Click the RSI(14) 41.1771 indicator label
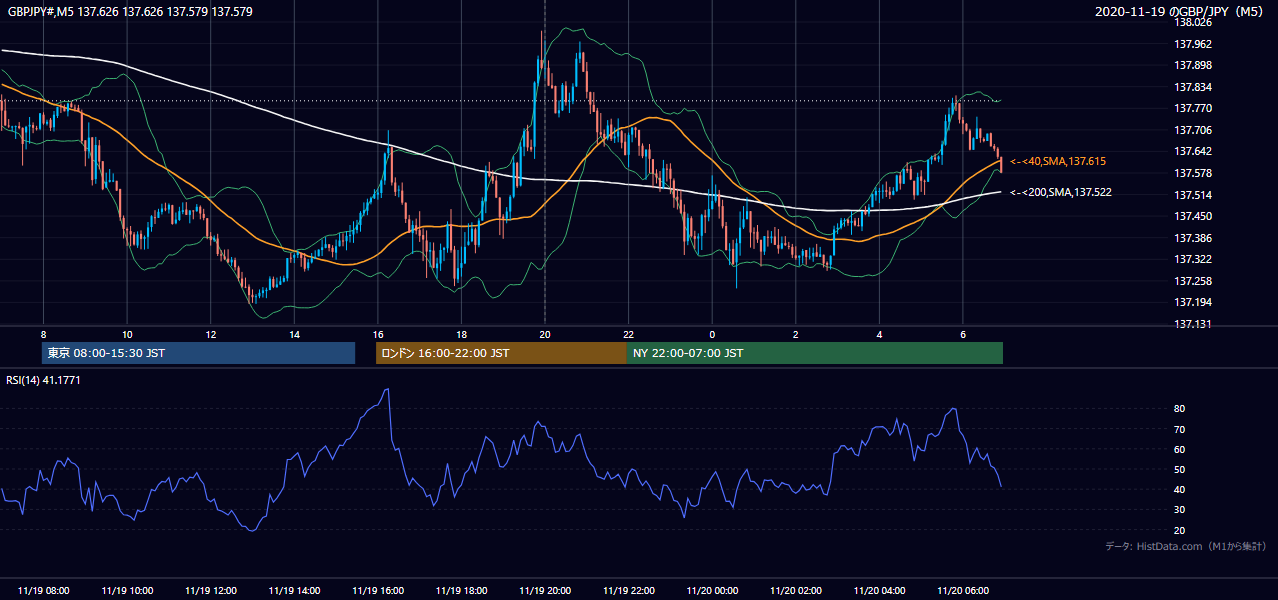 (x=41, y=380)
